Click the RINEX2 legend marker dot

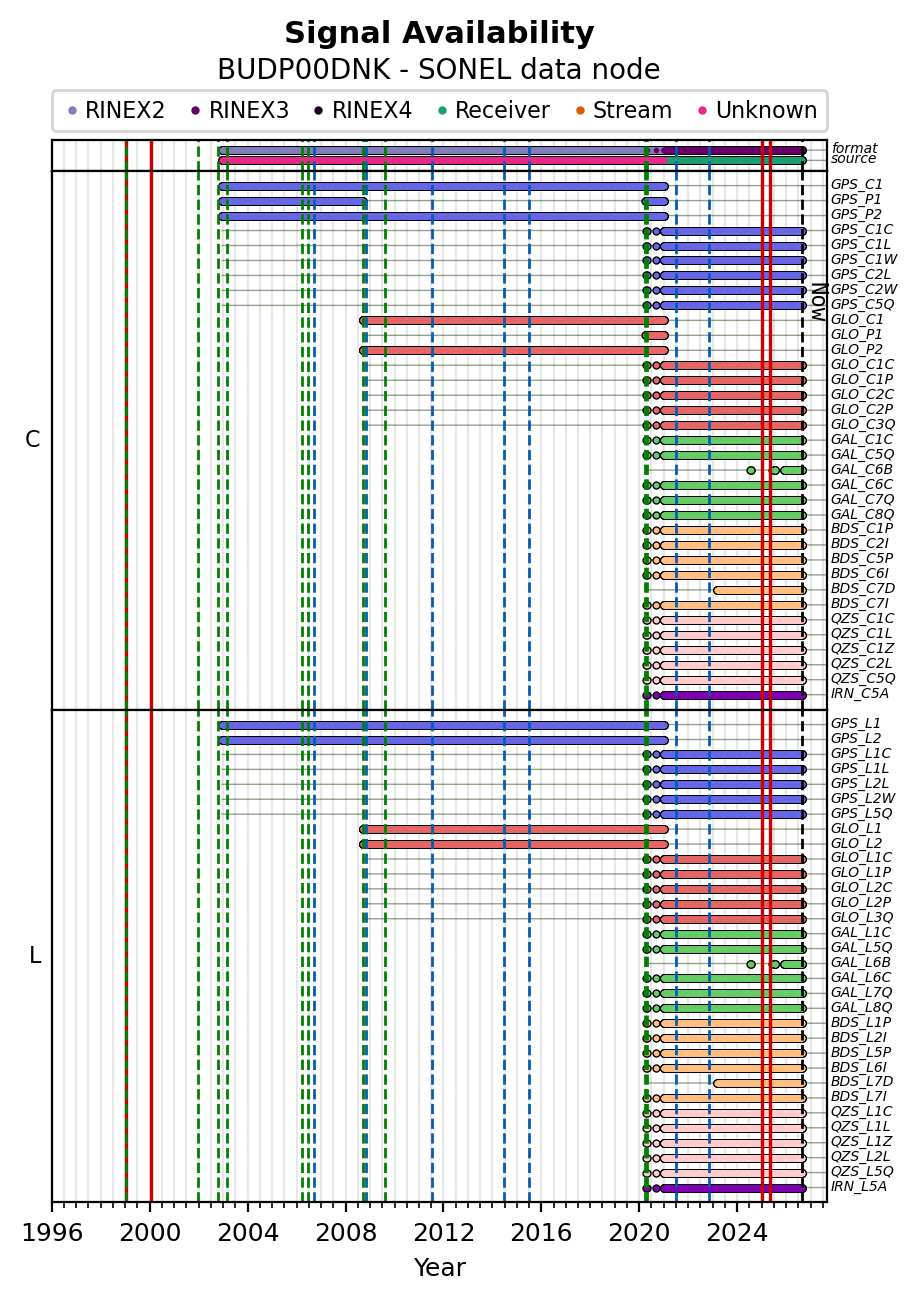72,111
